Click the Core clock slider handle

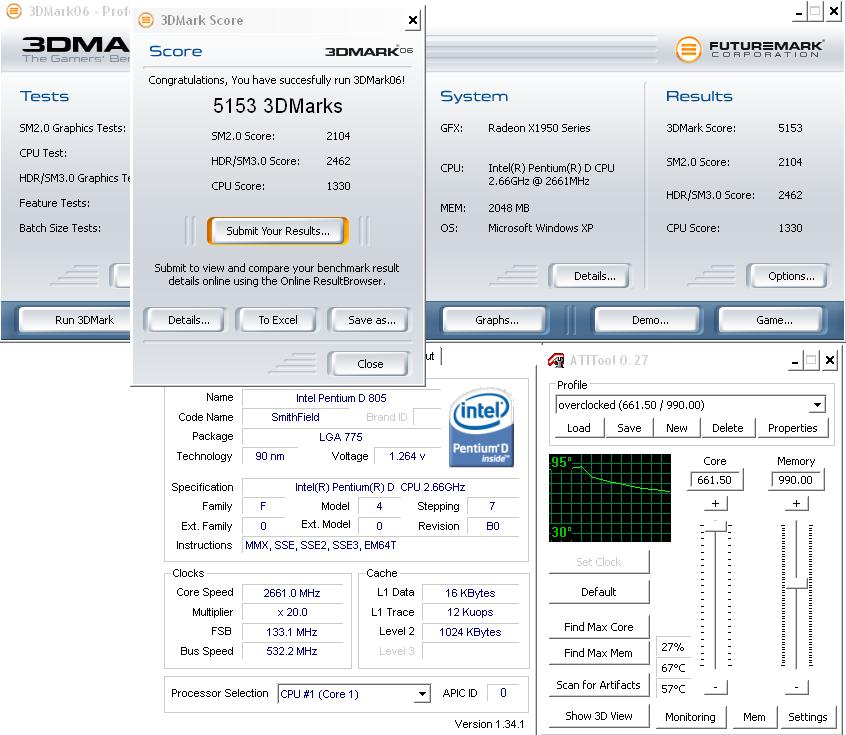point(716,526)
